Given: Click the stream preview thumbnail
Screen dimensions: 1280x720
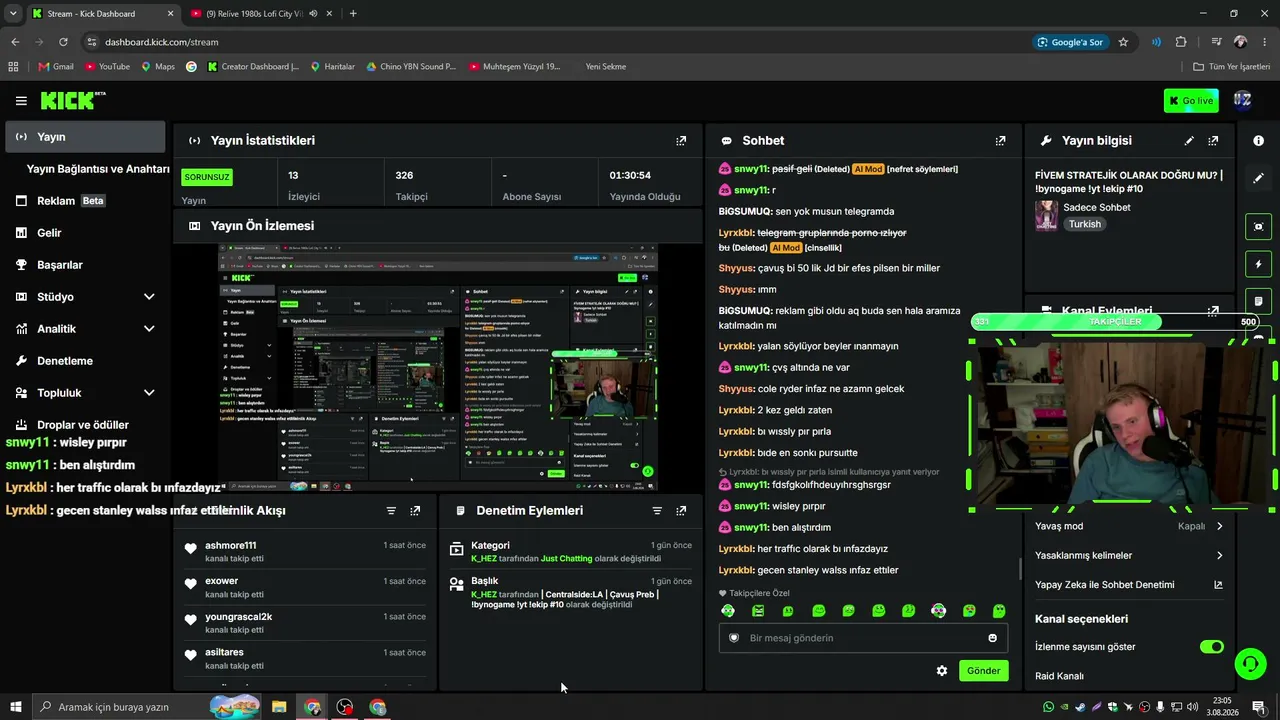Looking at the screenshot, I should 438,368.
